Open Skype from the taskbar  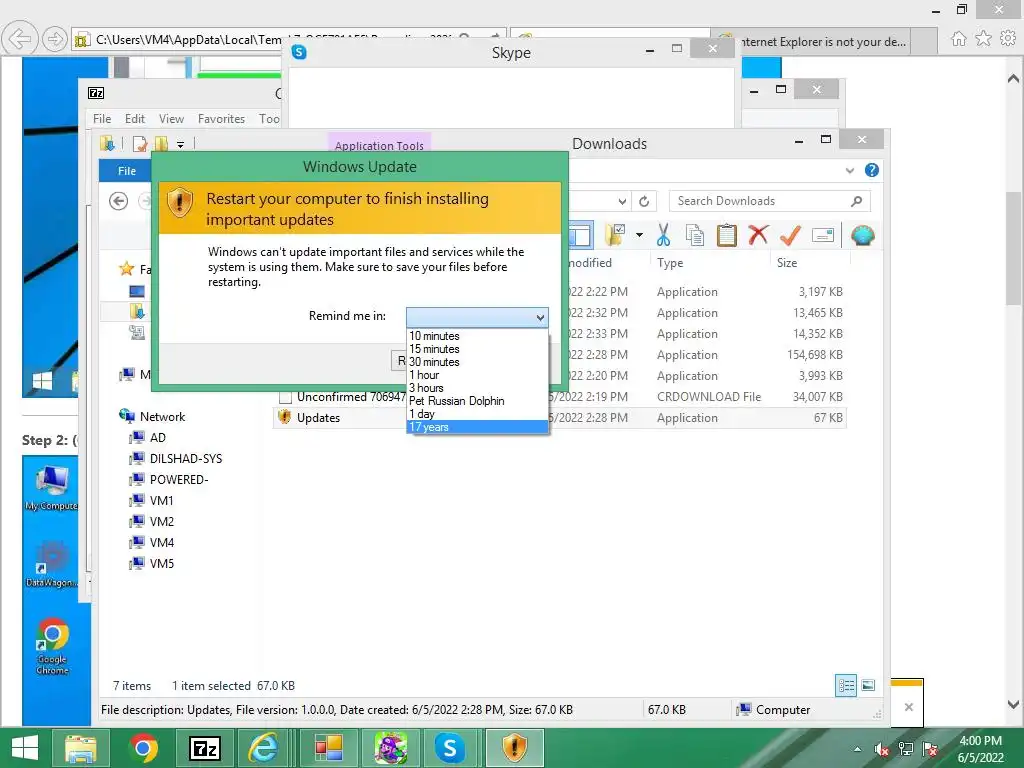pyautogui.click(x=451, y=748)
